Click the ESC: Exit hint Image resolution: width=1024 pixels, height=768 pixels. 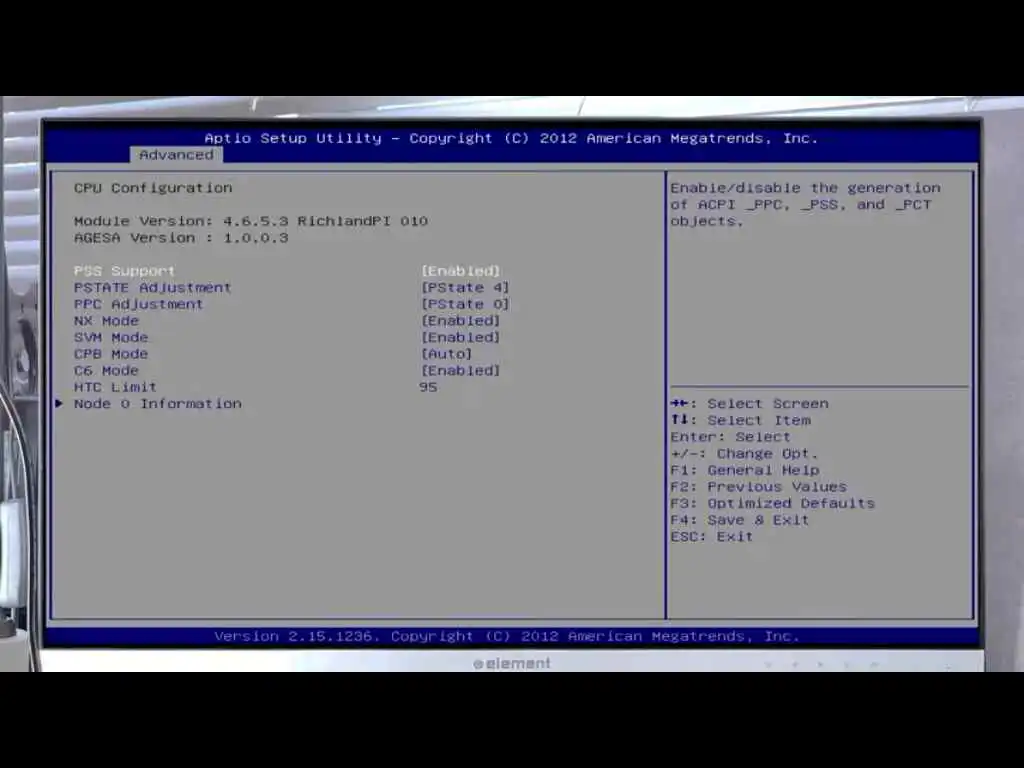pos(711,537)
